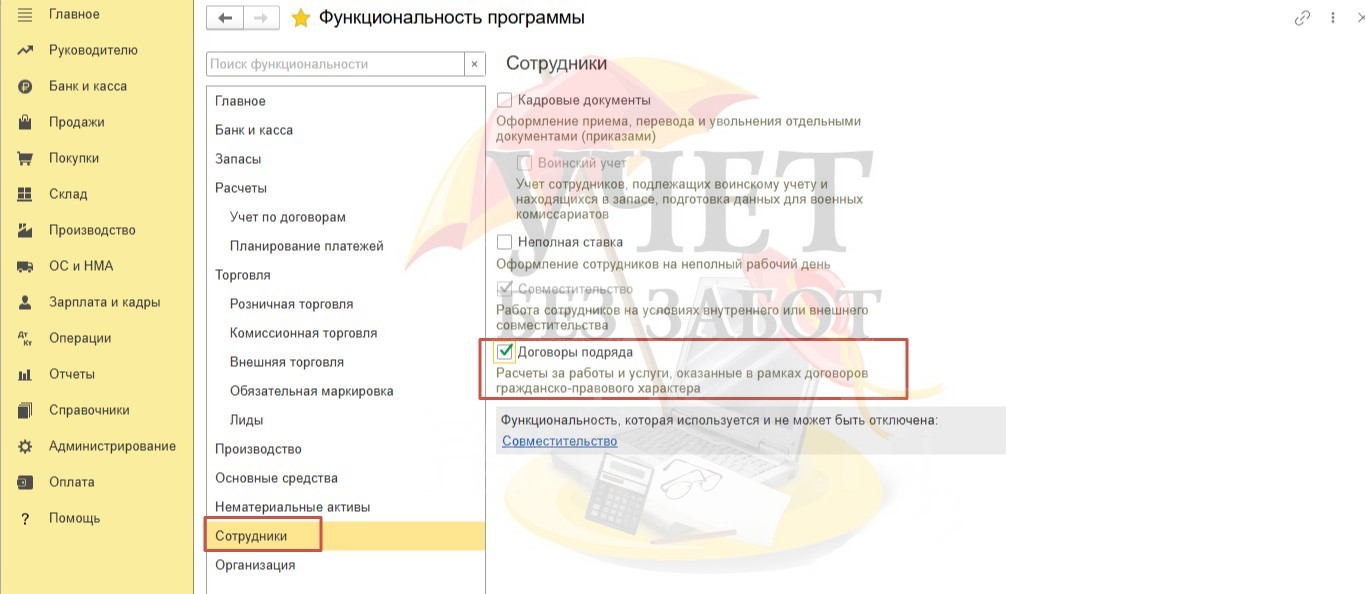Viewport: 1365px width, 594px height.
Task: Go back with the left arrow button
Action: pyautogui.click(x=225, y=18)
